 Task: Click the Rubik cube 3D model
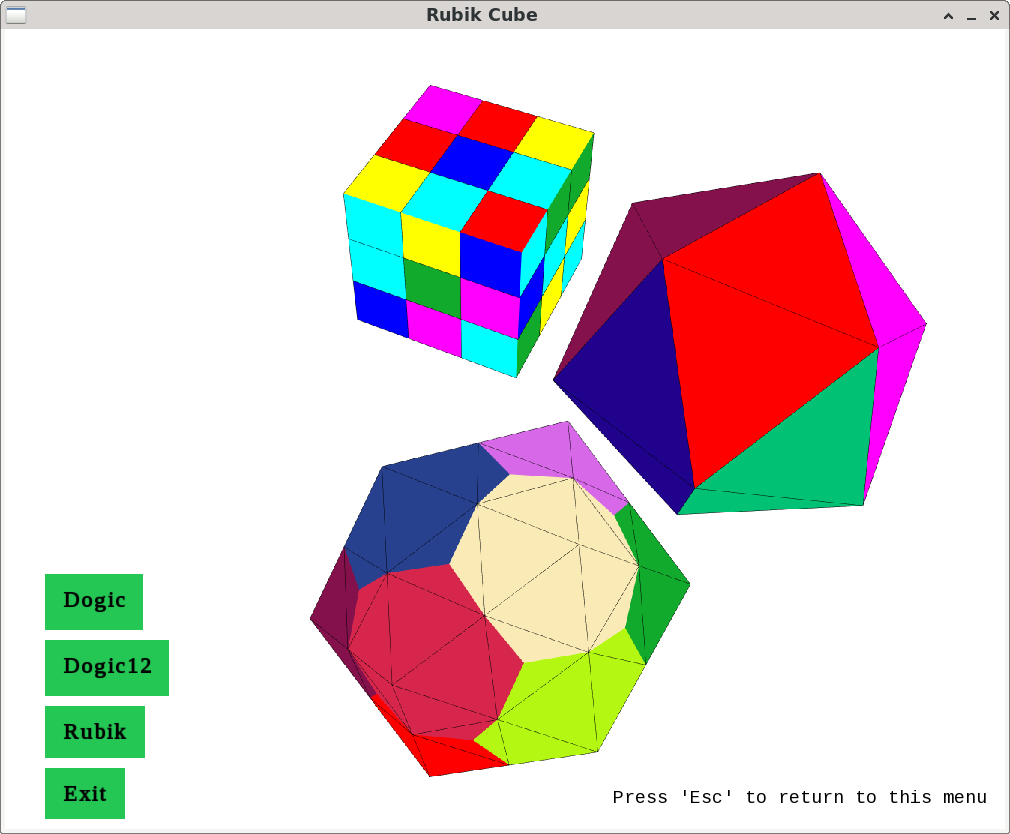[x=468, y=232]
